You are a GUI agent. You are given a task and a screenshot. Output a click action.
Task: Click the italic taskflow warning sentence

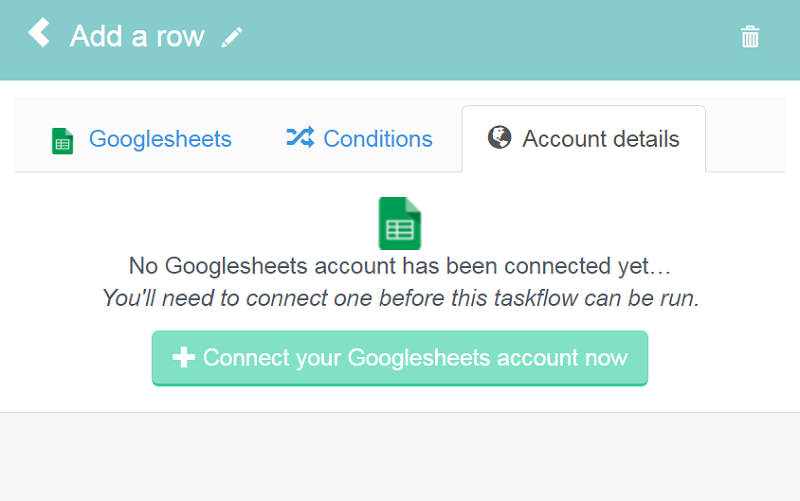[x=401, y=298]
